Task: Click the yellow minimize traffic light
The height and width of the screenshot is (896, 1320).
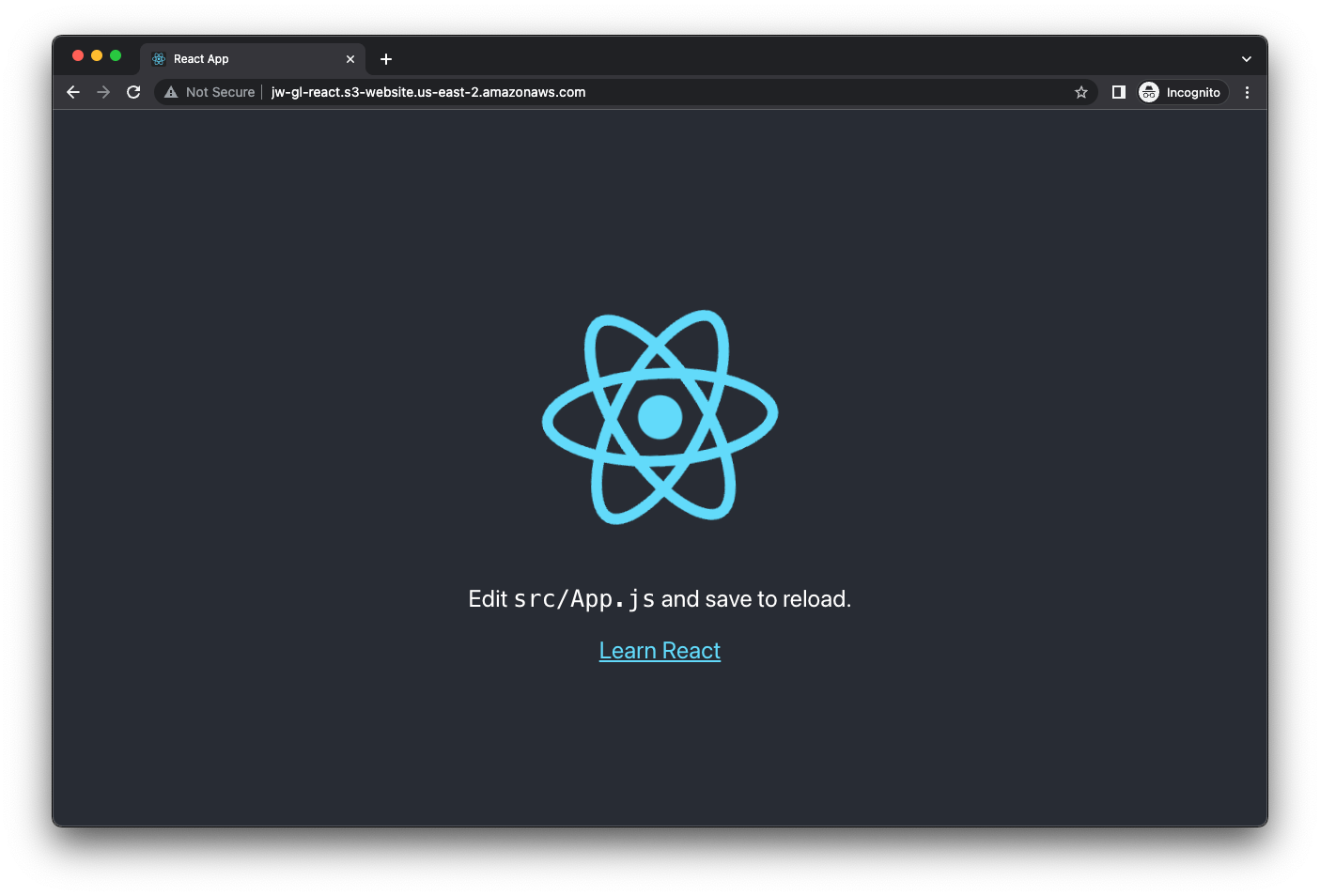Action: click(x=97, y=55)
